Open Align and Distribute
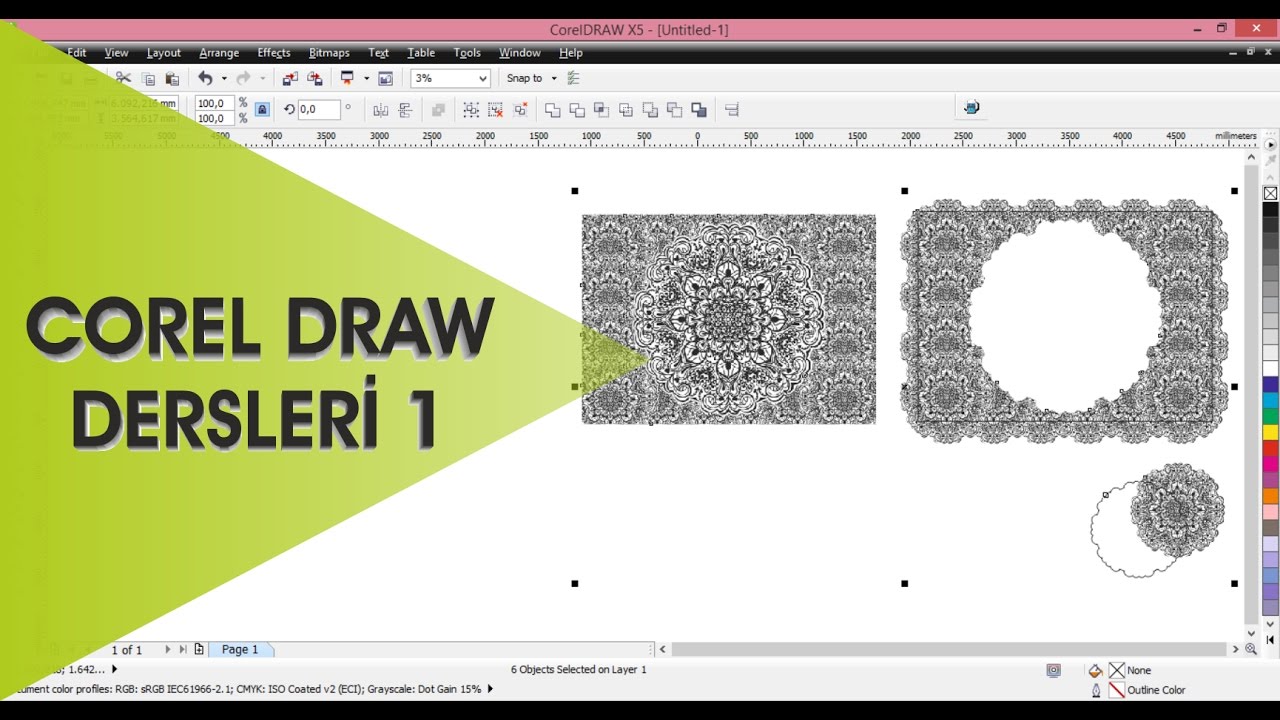 [731, 110]
